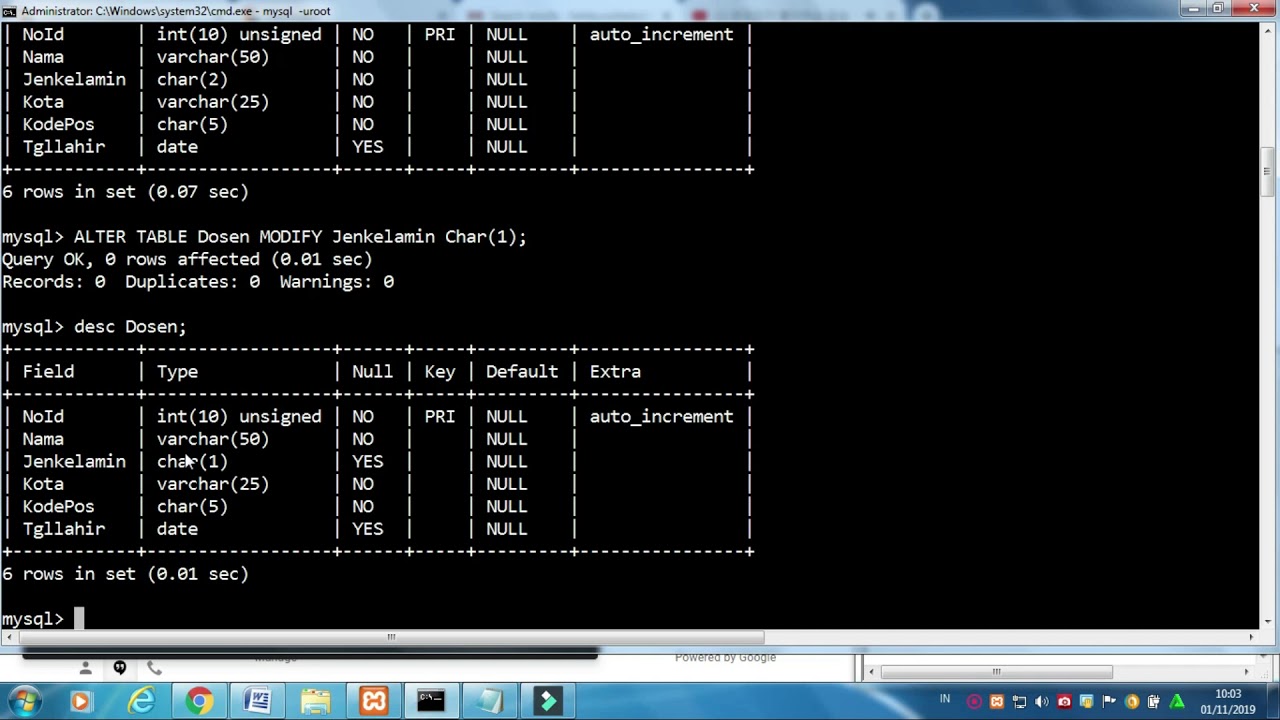This screenshot has width=1280, height=720.
Task: Click the background window scrollbar left arrow
Action: [x=871, y=672]
